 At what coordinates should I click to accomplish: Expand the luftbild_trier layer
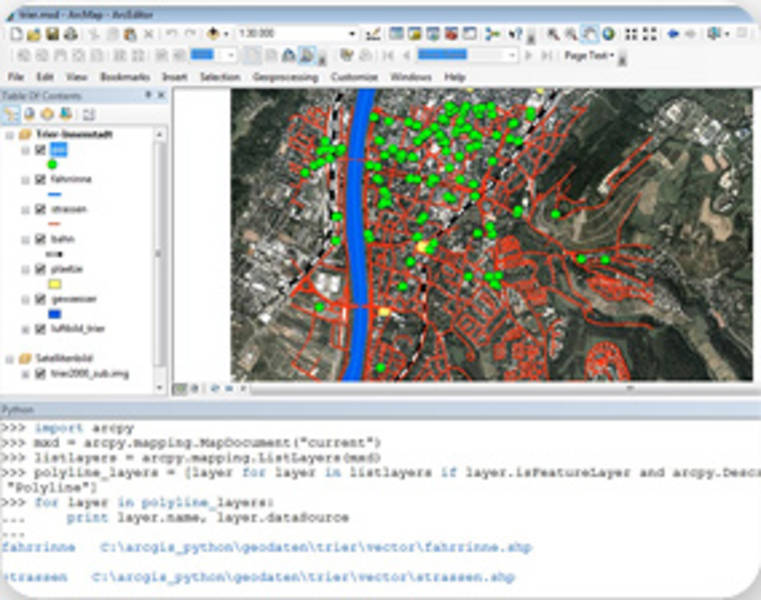[x=25, y=330]
